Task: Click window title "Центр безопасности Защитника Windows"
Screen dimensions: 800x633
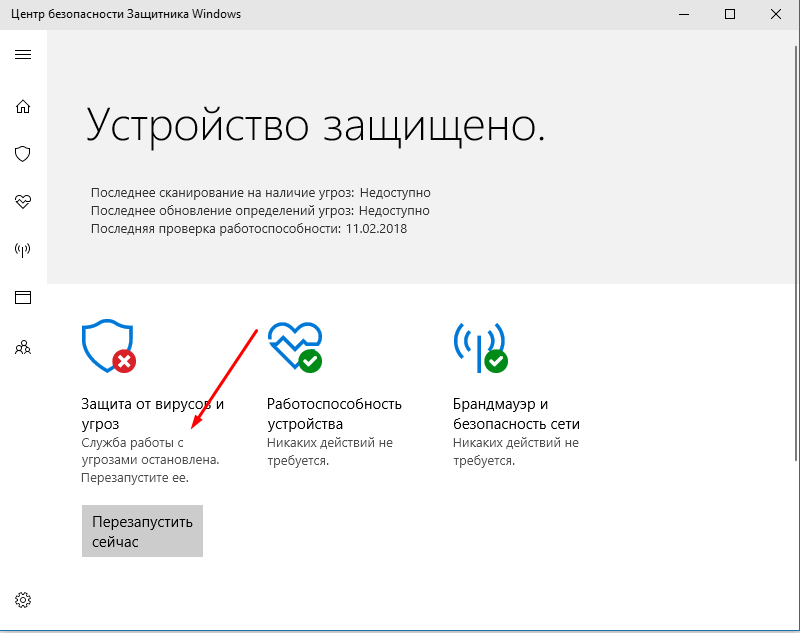Action: 126,14
